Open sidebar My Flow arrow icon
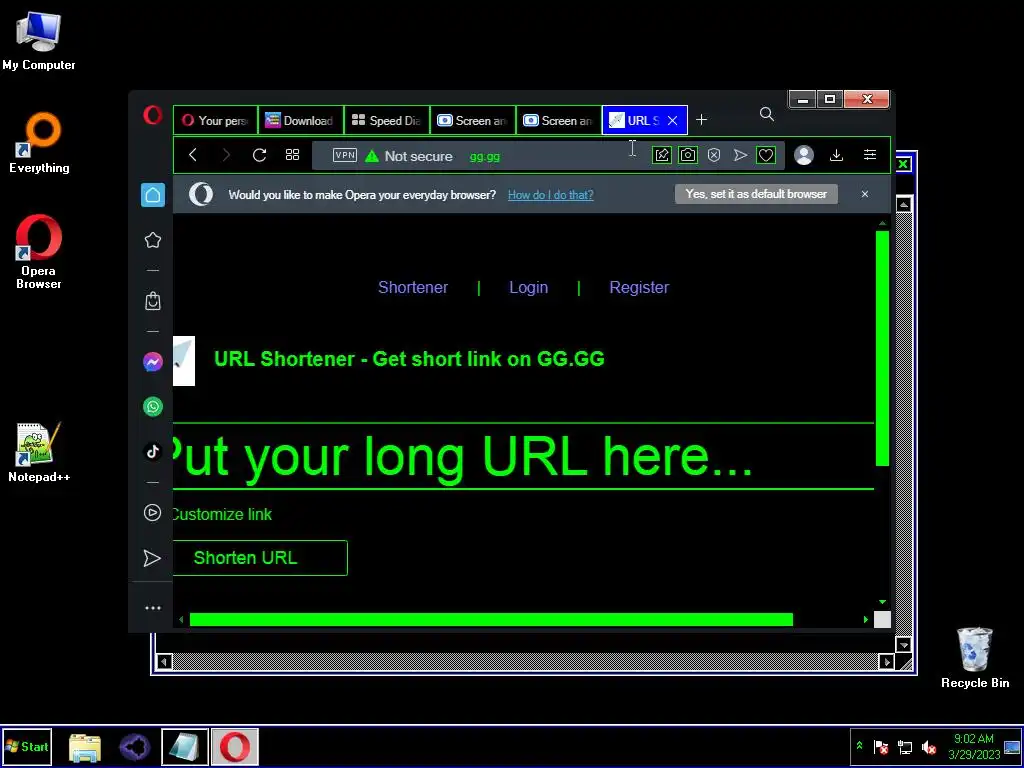 (152, 558)
